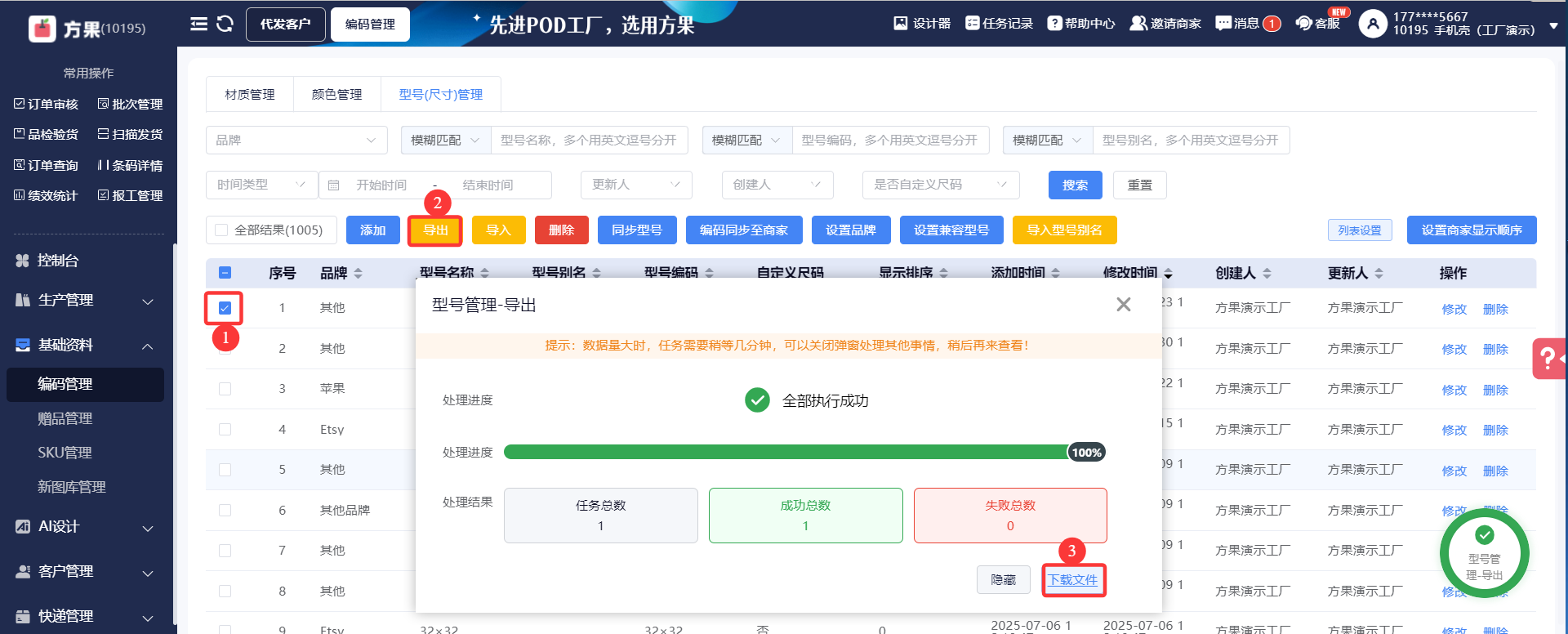Open 批次管理 shortcut in sidebar
The width and height of the screenshot is (1568, 634).
coord(131,105)
